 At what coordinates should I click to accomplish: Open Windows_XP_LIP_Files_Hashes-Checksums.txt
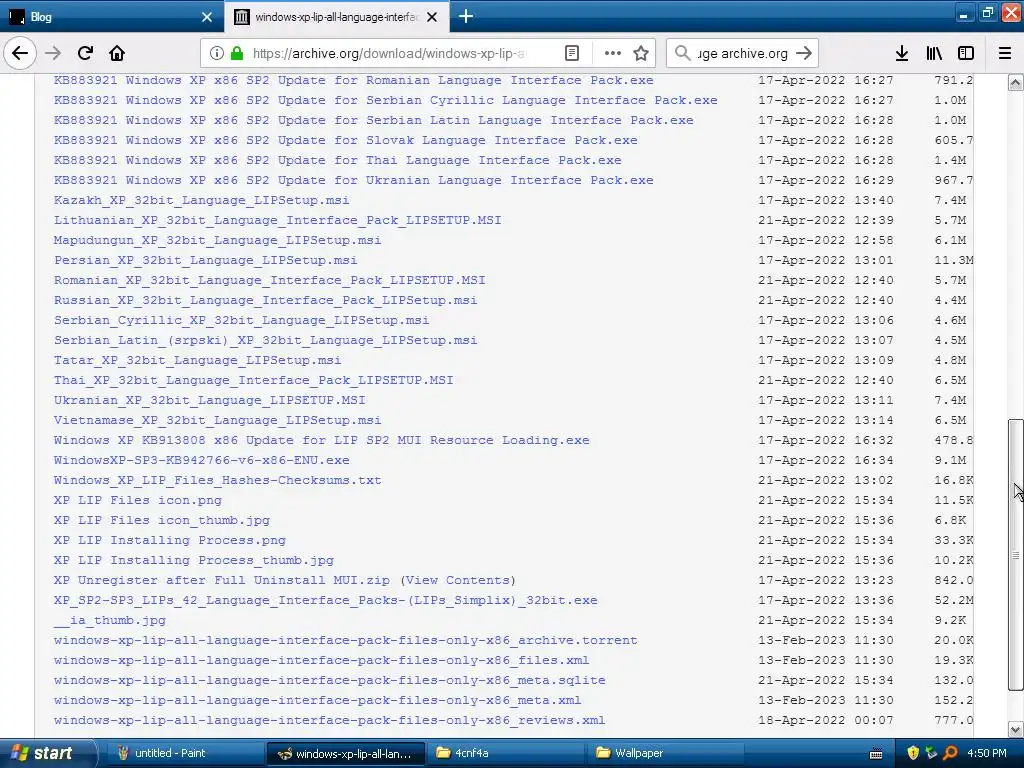click(x=217, y=480)
